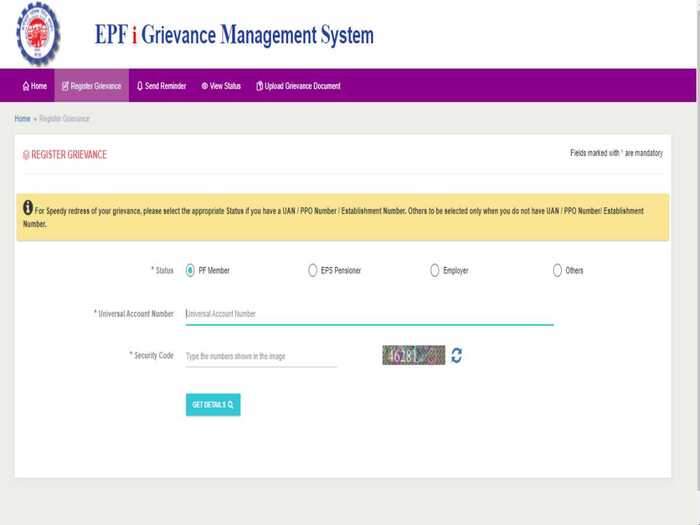Click the home icon in navigation bar
The height and width of the screenshot is (525, 700).
pos(26,86)
